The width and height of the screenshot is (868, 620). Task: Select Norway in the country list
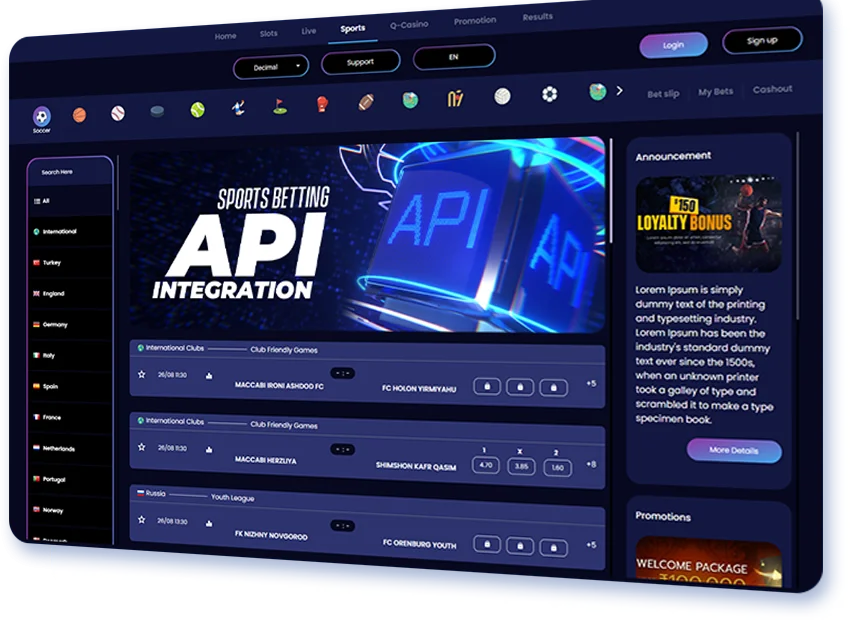(x=70, y=510)
